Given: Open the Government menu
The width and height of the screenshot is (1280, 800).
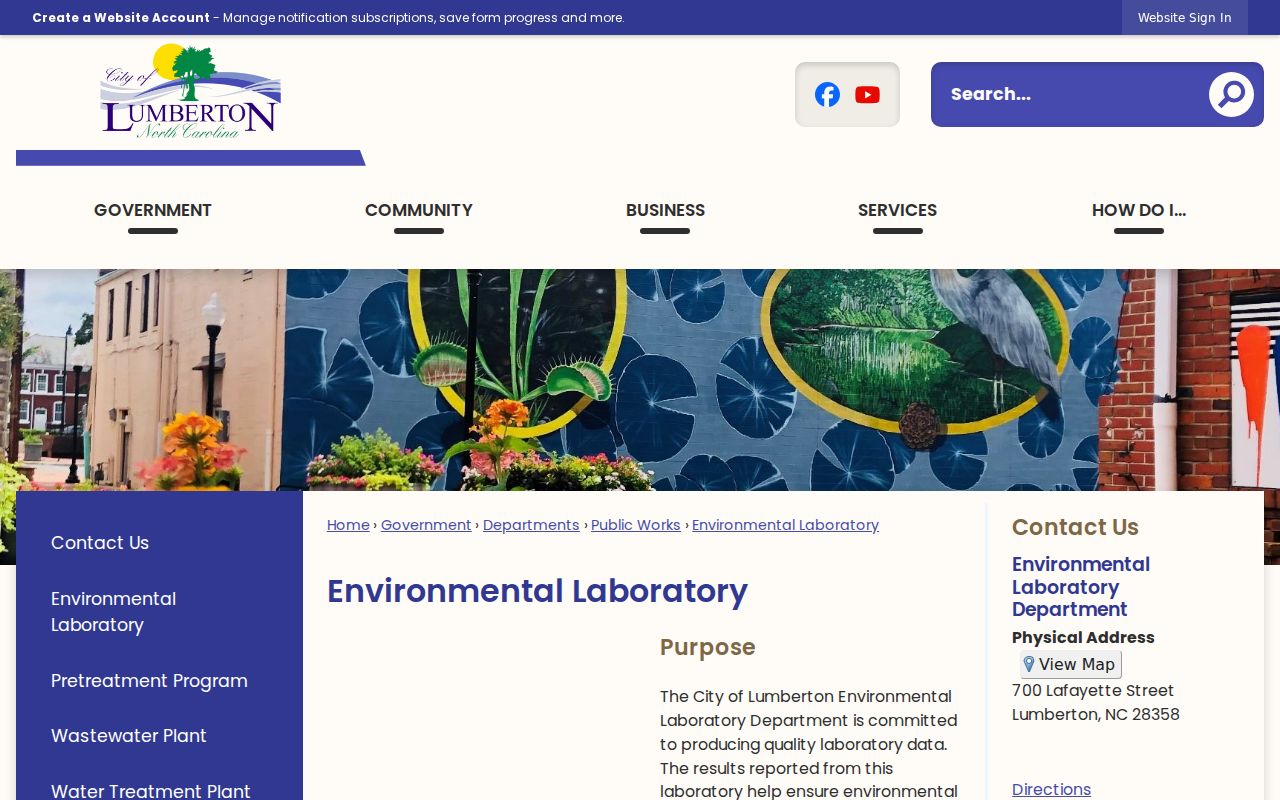Looking at the screenshot, I should point(153,210).
